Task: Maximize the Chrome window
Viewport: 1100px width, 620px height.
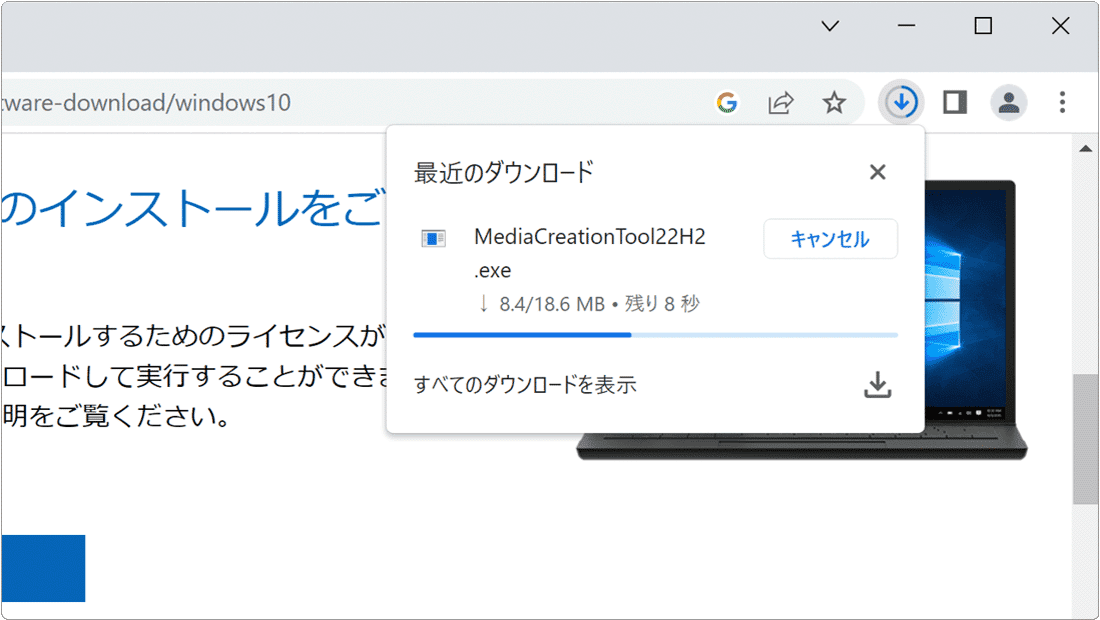Action: click(984, 26)
